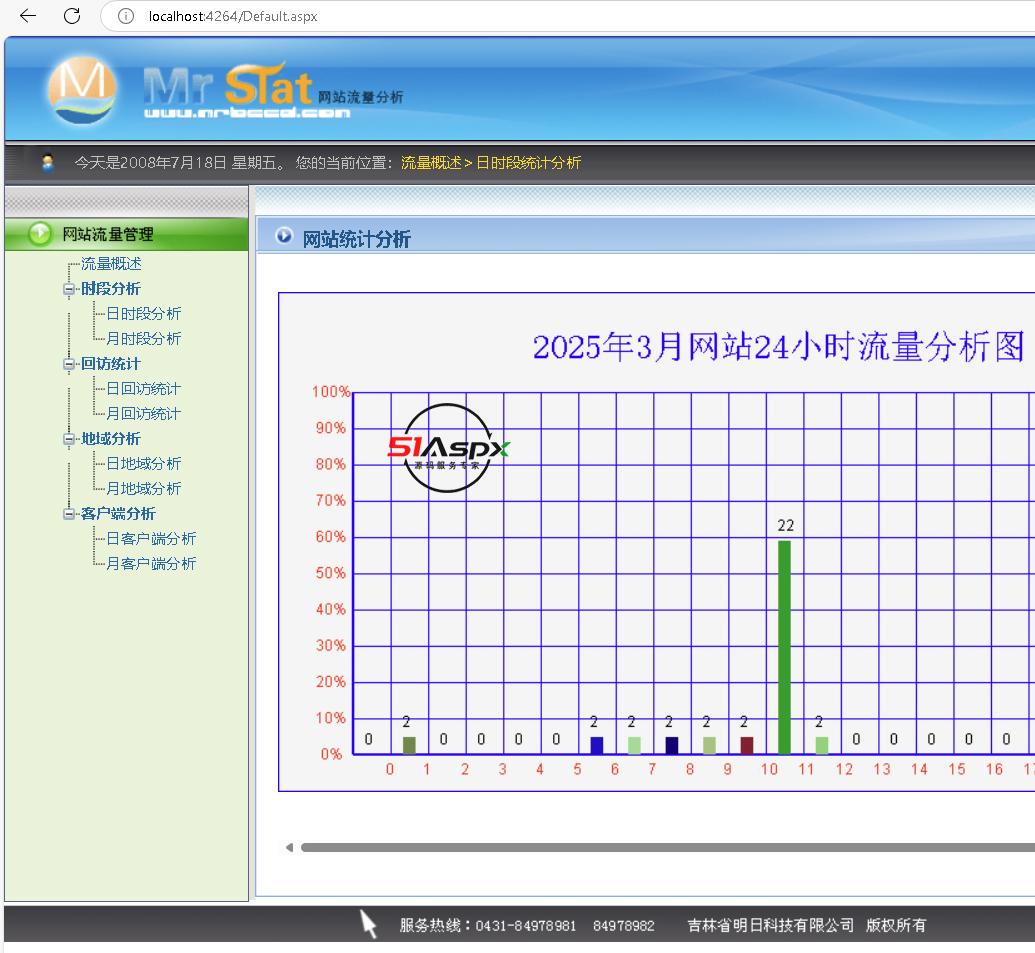1035x953 pixels.
Task: Open 流量概述 in the sidebar tree
Action: [111, 263]
